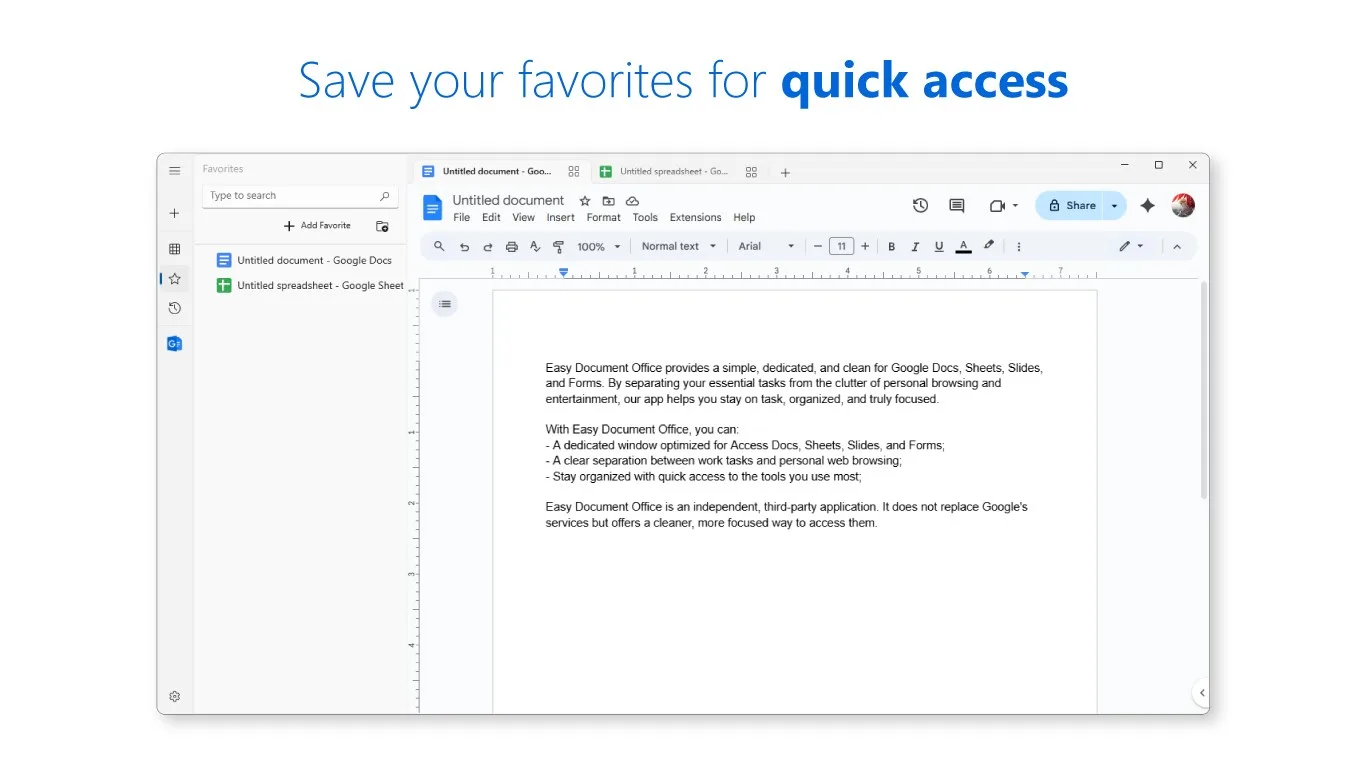The height and width of the screenshot is (768, 1366).
Task: Decrease the font size
Action: (x=818, y=246)
